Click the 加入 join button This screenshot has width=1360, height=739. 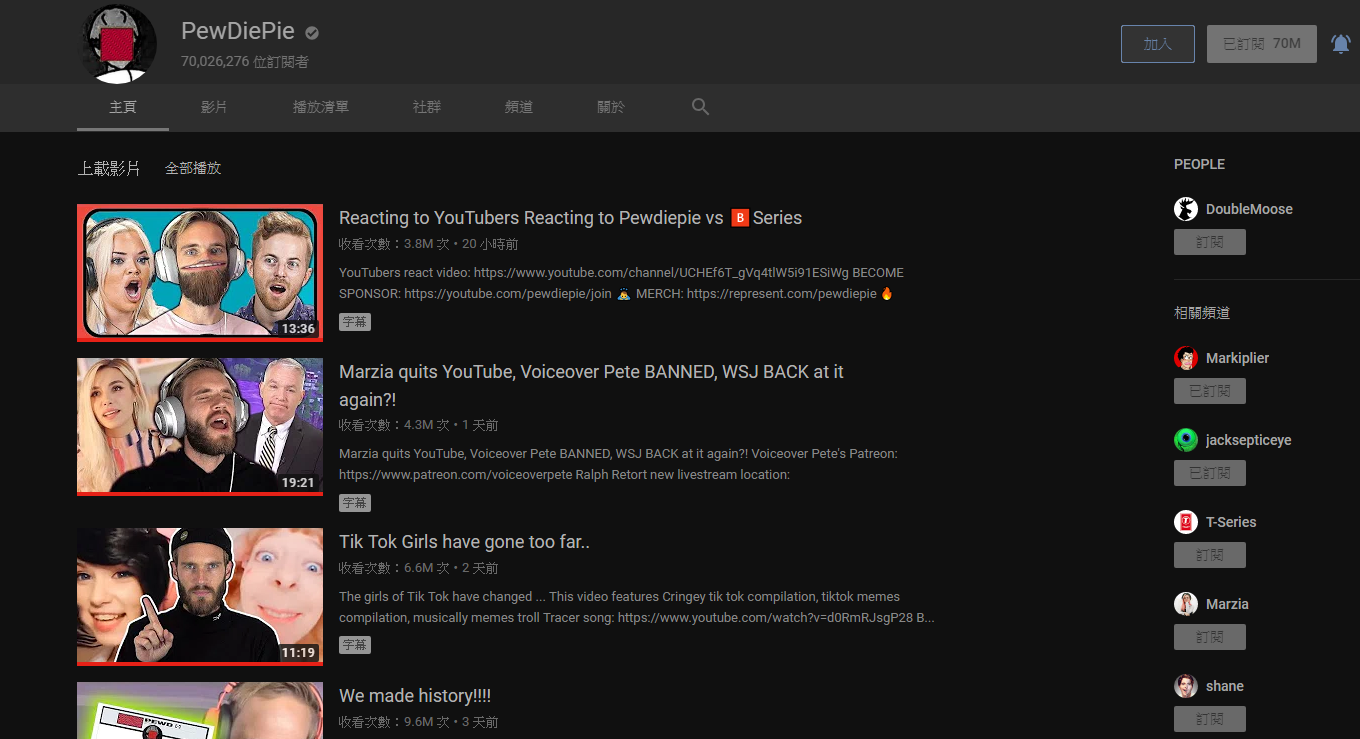[1158, 44]
